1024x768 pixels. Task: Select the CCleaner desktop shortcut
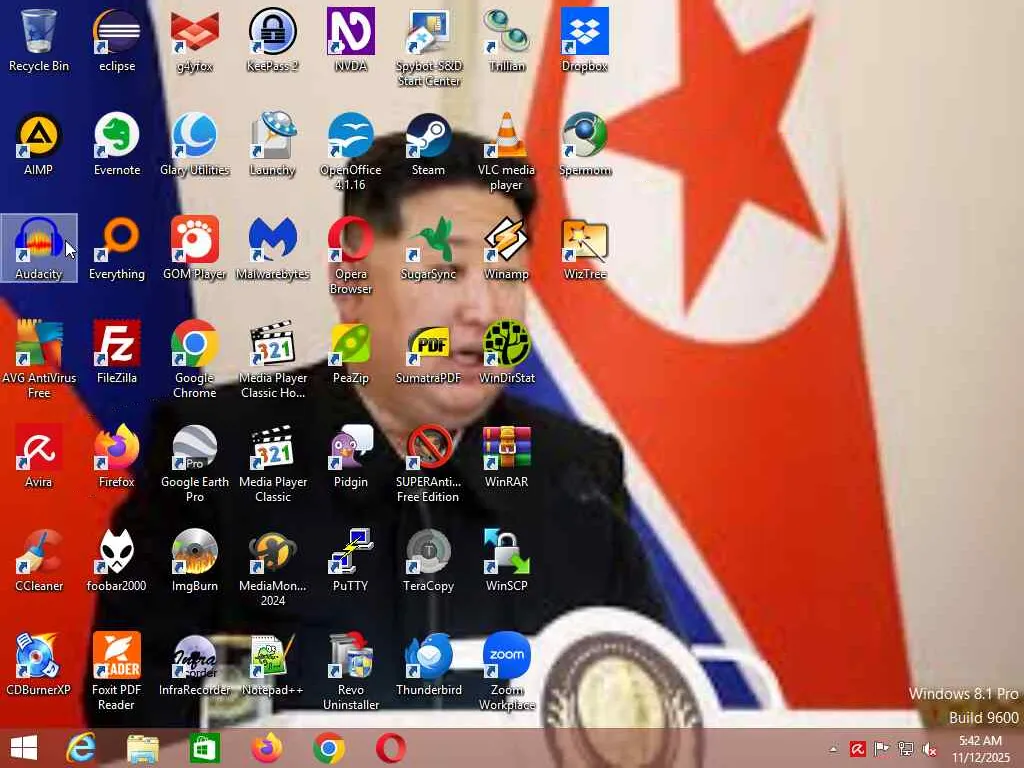point(39,560)
